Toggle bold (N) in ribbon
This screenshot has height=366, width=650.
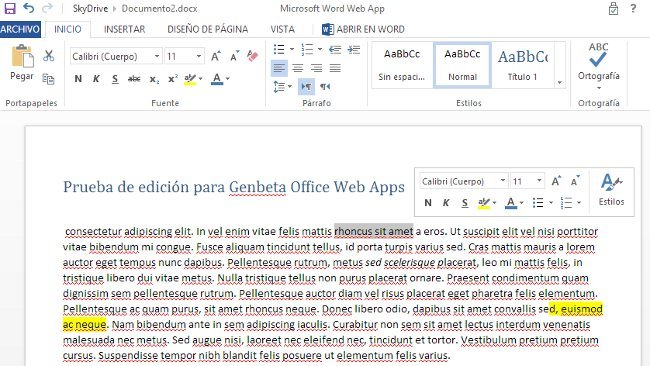(x=78, y=79)
